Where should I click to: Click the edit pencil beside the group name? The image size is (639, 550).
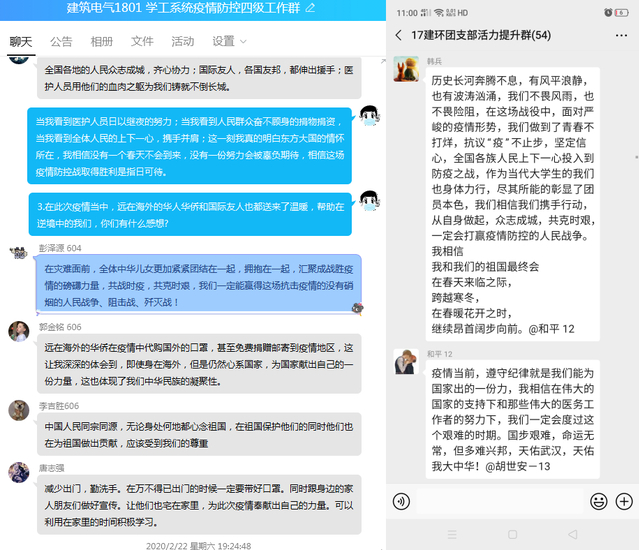310,8
